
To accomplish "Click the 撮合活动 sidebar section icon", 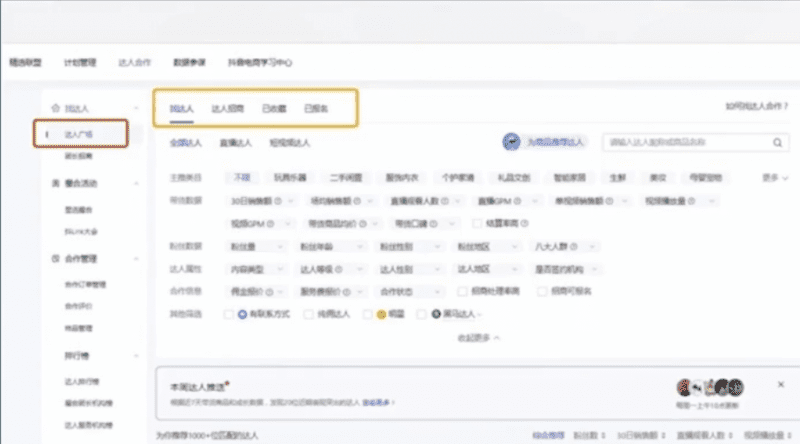I will point(56,183).
